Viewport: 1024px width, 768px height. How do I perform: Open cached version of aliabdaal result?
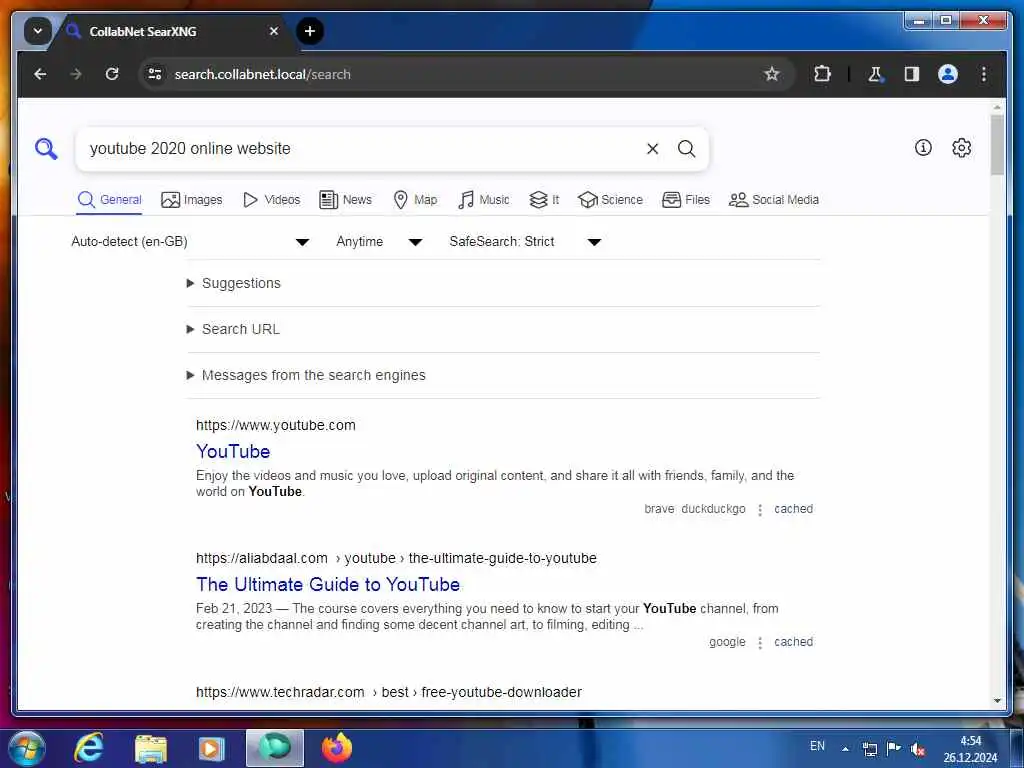coord(793,642)
